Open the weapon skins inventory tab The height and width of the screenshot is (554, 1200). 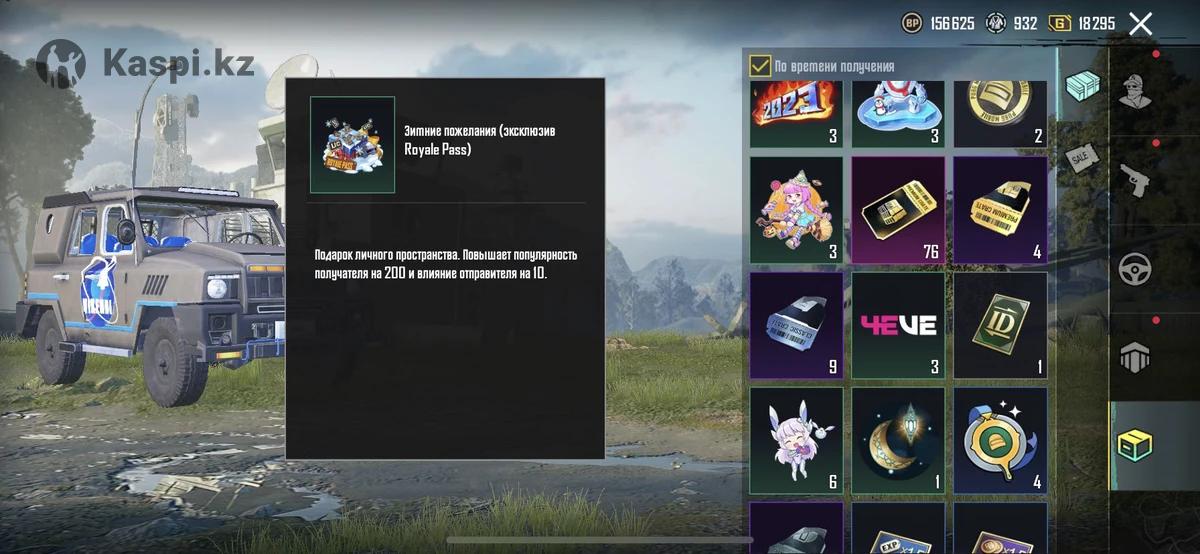(x=1134, y=180)
